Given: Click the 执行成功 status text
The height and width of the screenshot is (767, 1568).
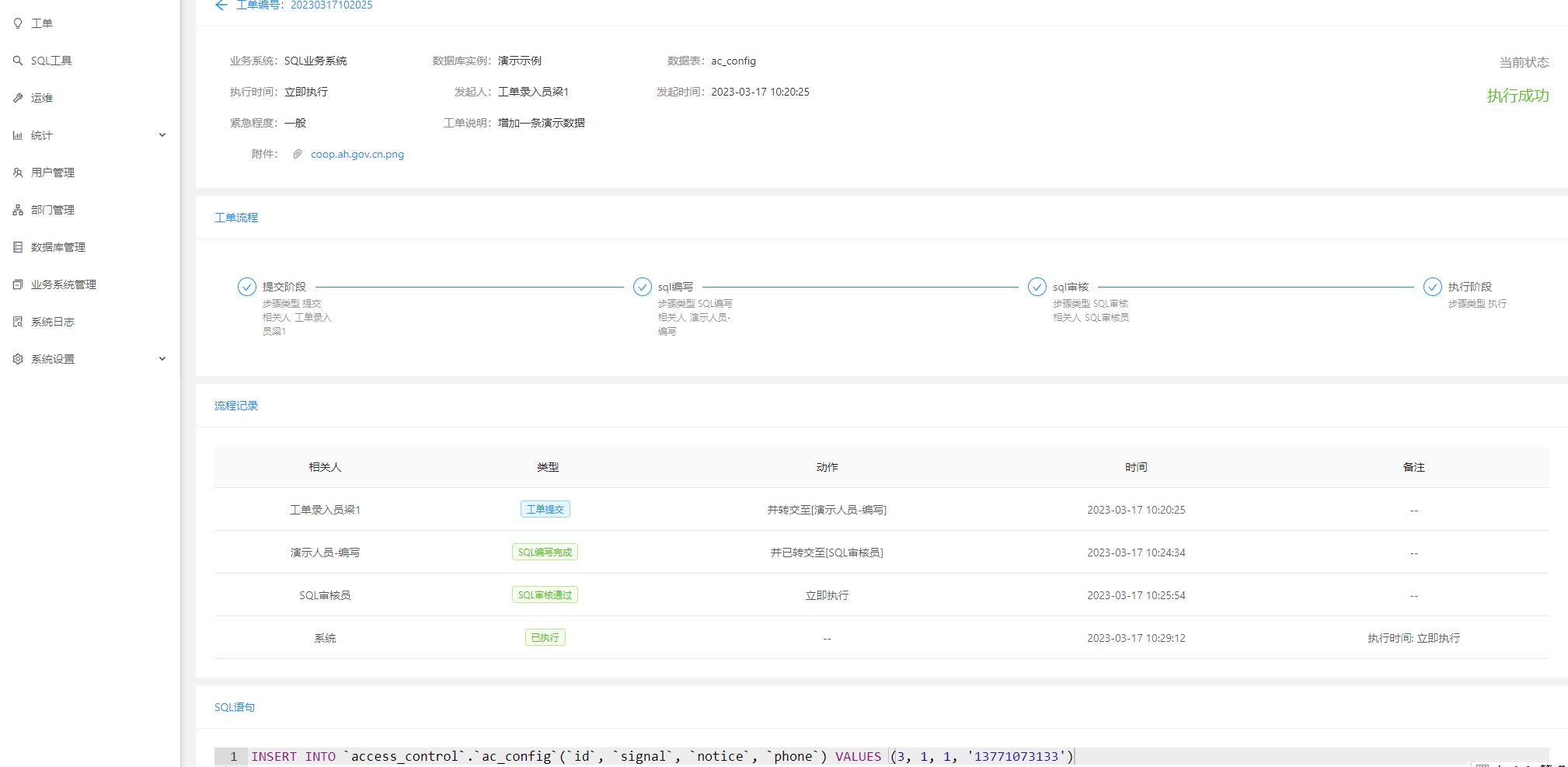Looking at the screenshot, I should pos(1517,96).
